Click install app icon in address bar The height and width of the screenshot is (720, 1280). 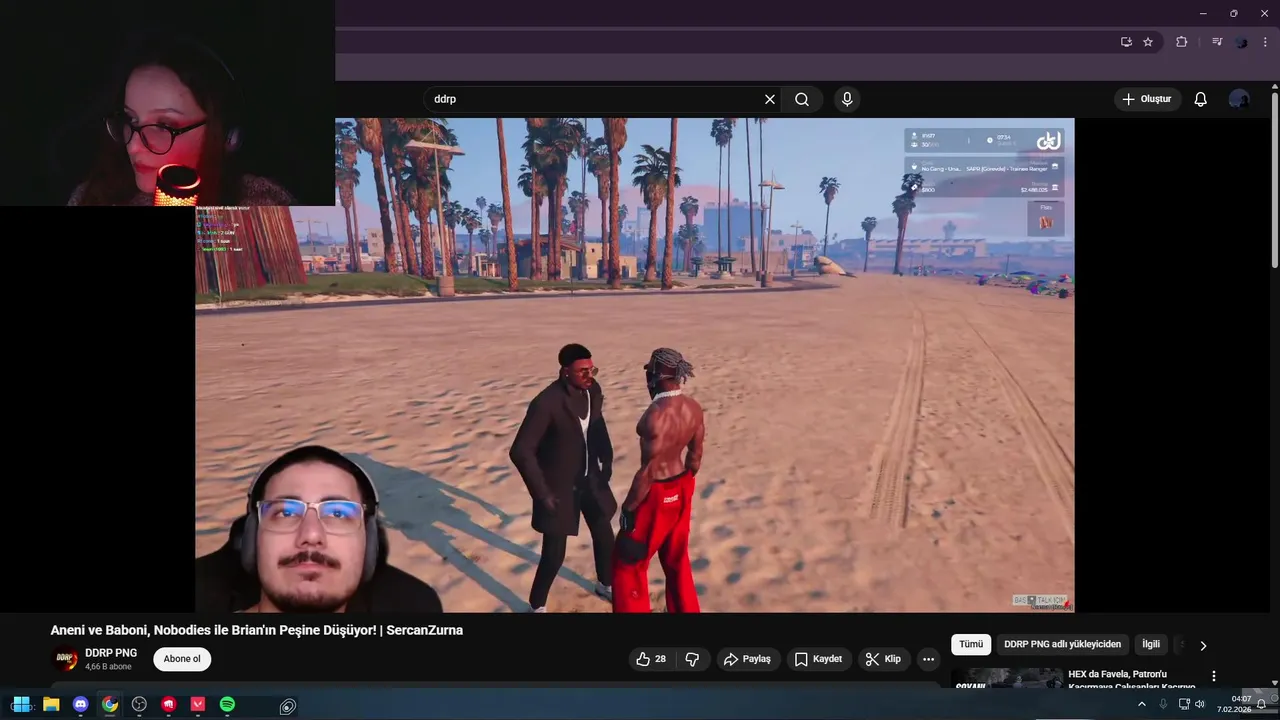(1126, 42)
